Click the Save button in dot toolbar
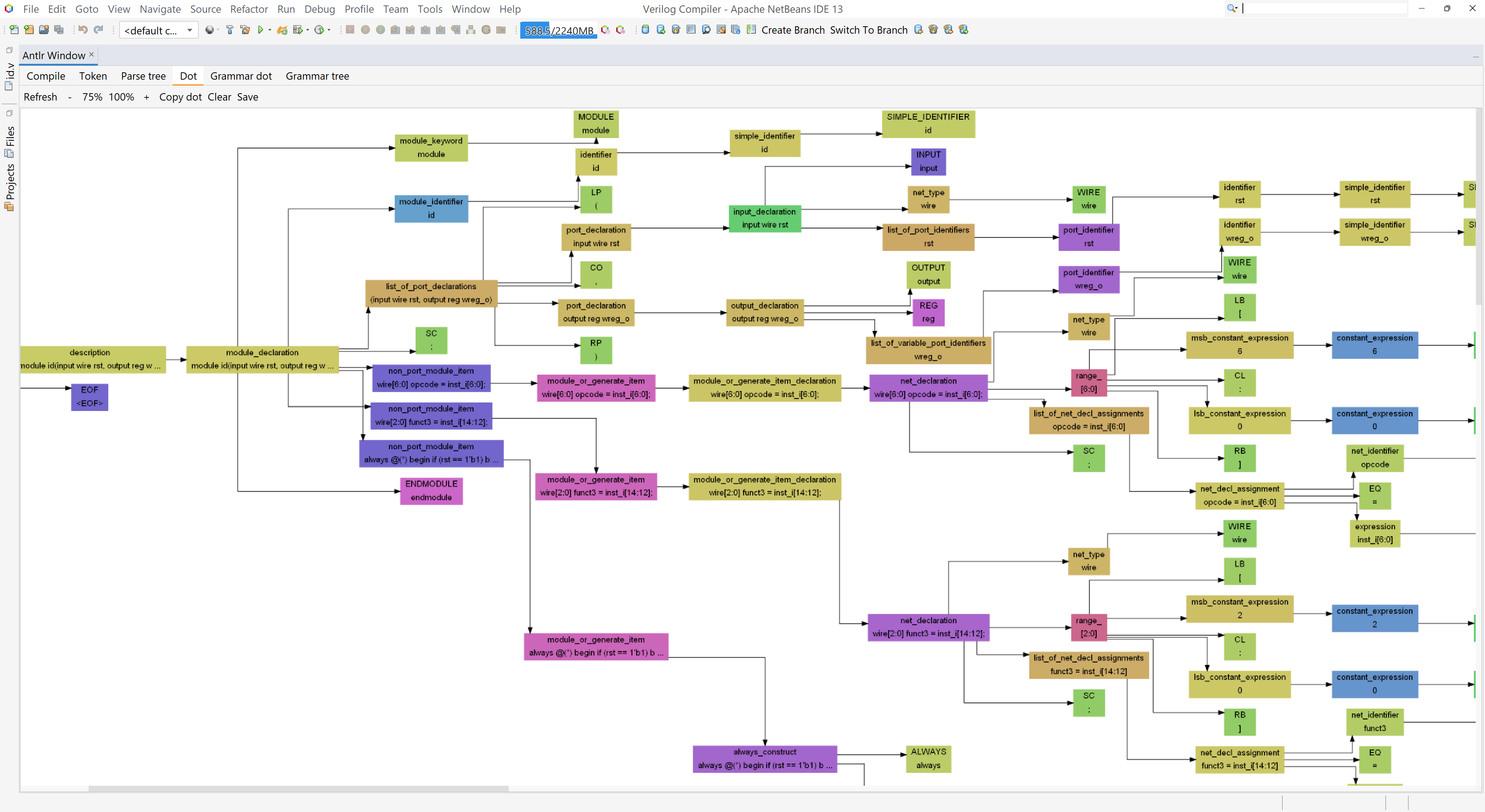Viewport: 1485px width, 812px height. (x=247, y=97)
